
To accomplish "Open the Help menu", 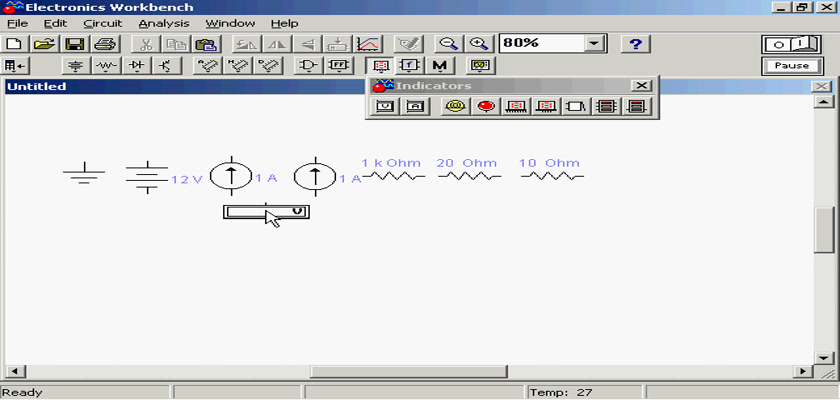I will coord(284,24).
